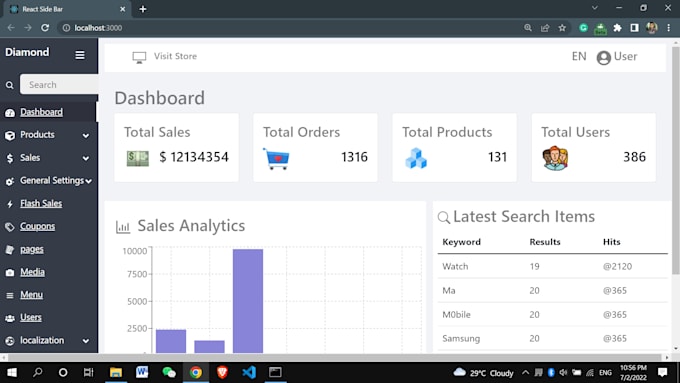680x383 pixels.
Task: Expand the General Settings submenu
Action: pos(88,181)
